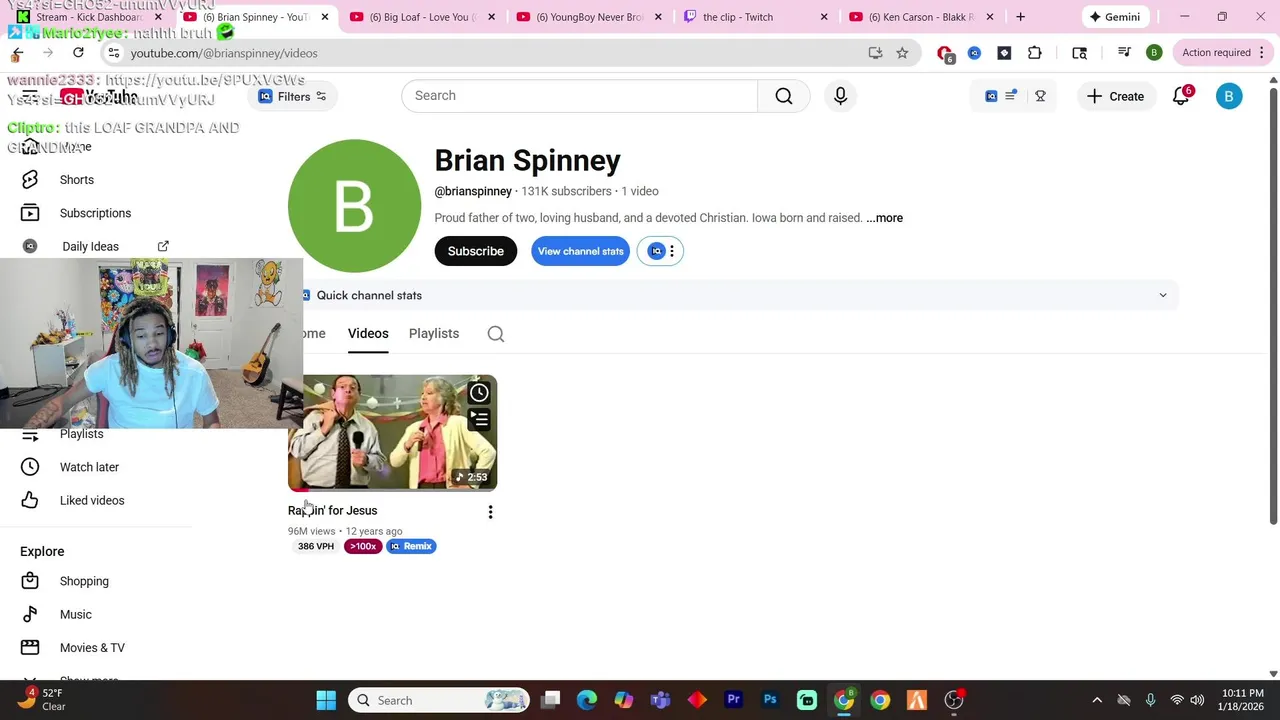Viewport: 1280px width, 720px height.
Task: Open the vidIQ three-dot menu beside channel stats
Action: (672, 251)
